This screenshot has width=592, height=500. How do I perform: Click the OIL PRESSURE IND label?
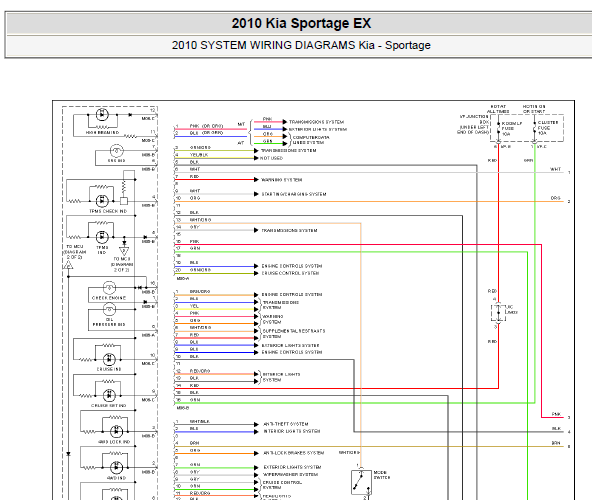[x=109, y=322]
